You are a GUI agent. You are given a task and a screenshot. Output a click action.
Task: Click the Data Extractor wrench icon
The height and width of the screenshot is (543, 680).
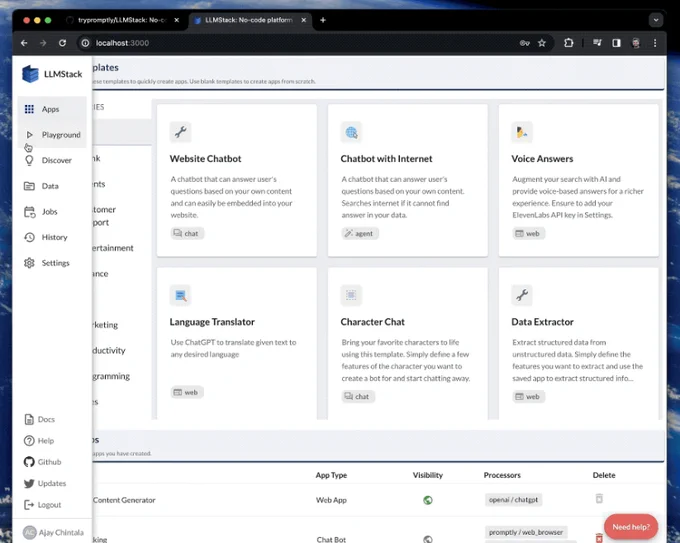point(522,295)
